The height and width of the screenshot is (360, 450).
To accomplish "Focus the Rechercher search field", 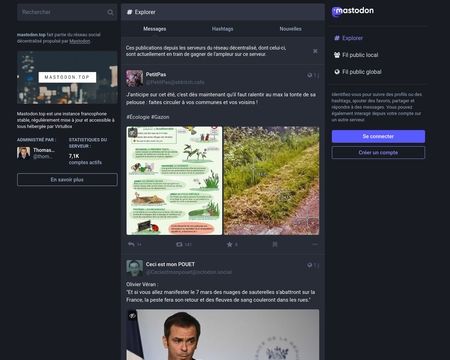I will click(67, 12).
